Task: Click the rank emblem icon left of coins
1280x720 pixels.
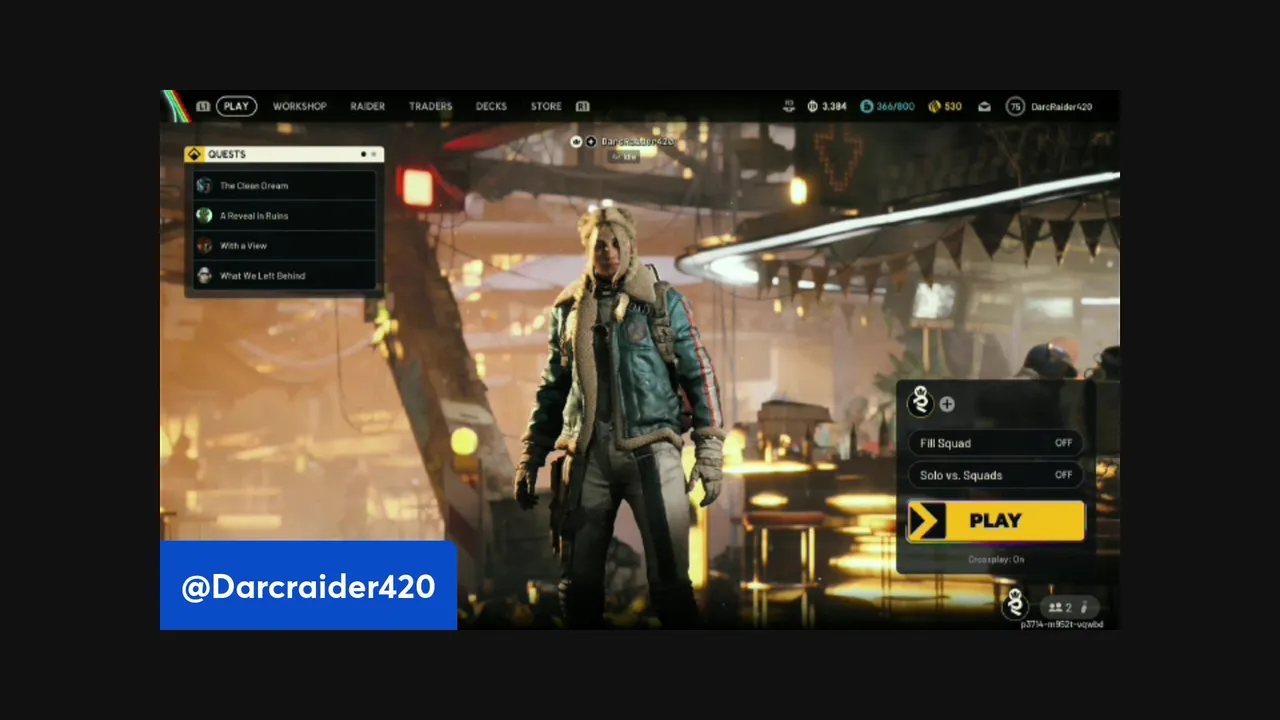Action: coord(789,106)
